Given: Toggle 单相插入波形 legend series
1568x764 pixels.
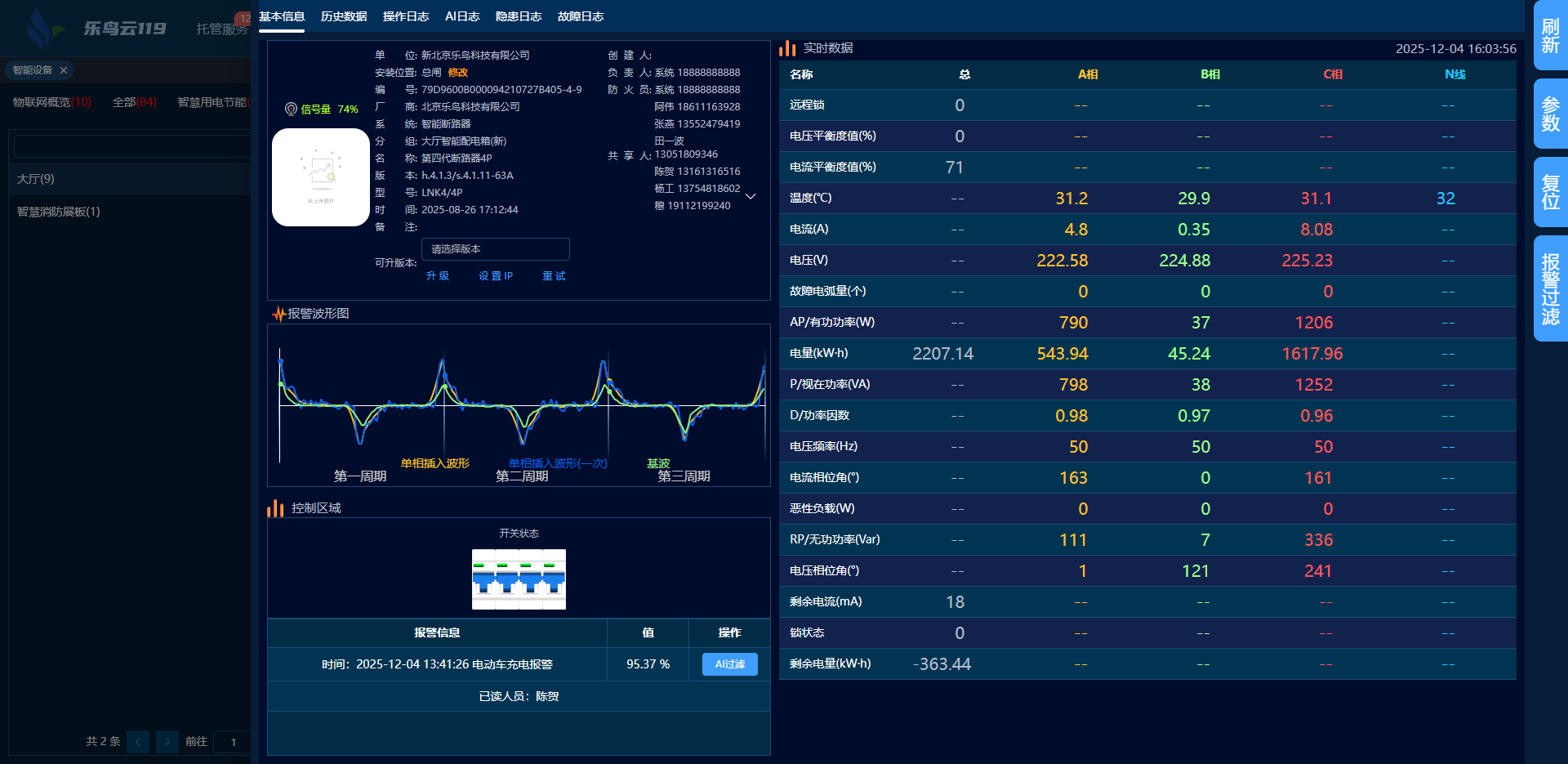Looking at the screenshot, I should pos(434,463).
